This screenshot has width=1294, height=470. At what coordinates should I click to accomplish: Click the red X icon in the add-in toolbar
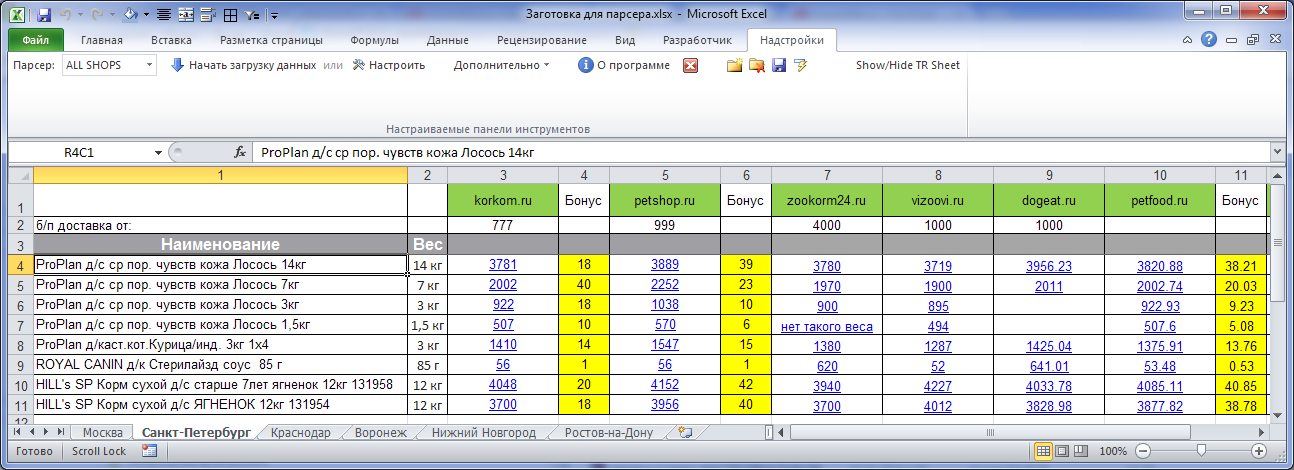tap(690, 65)
